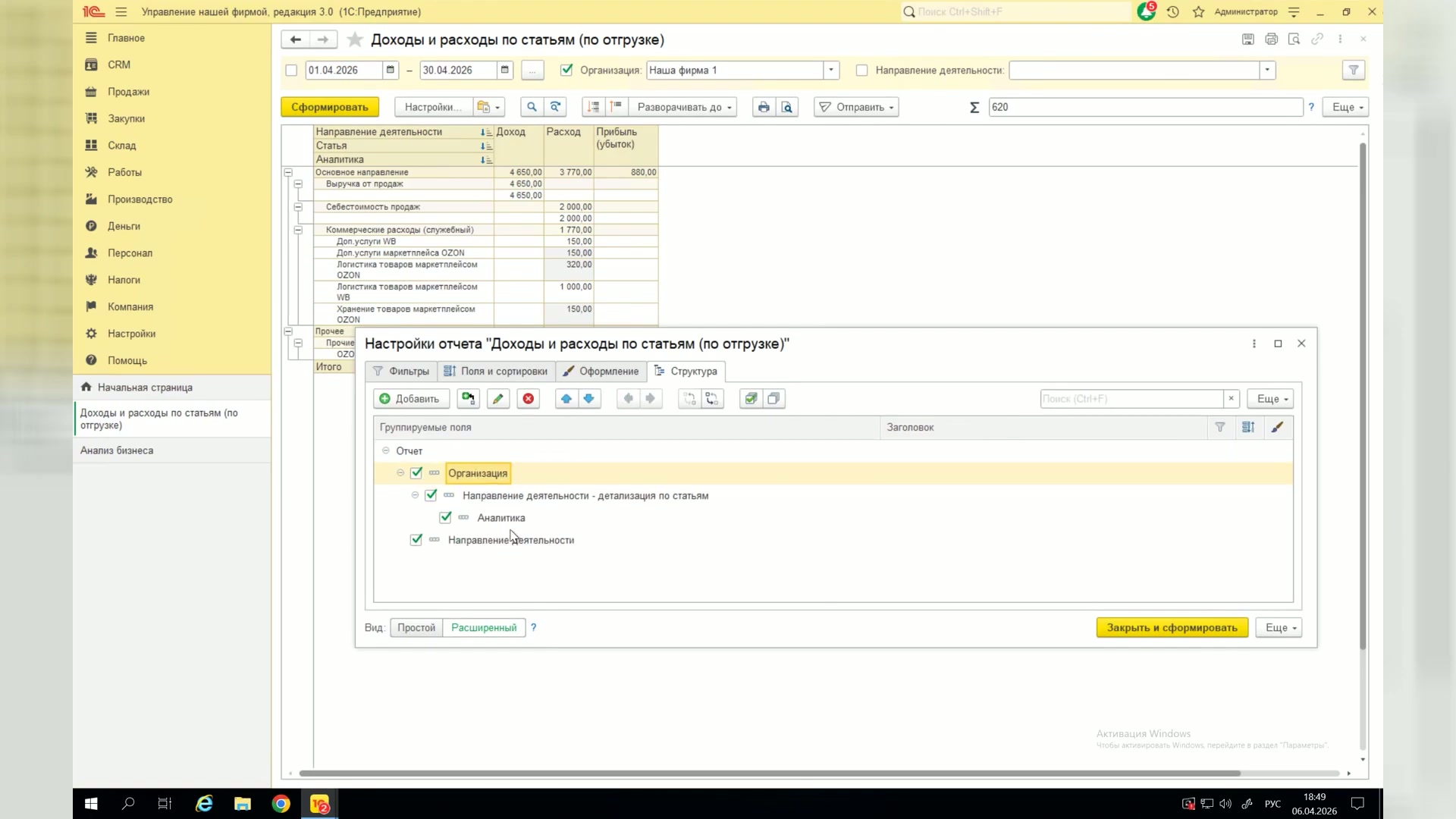Screen dimensions: 1456x819
Task: Click the Закрыть и сформировать button
Action: pyautogui.click(x=1172, y=628)
